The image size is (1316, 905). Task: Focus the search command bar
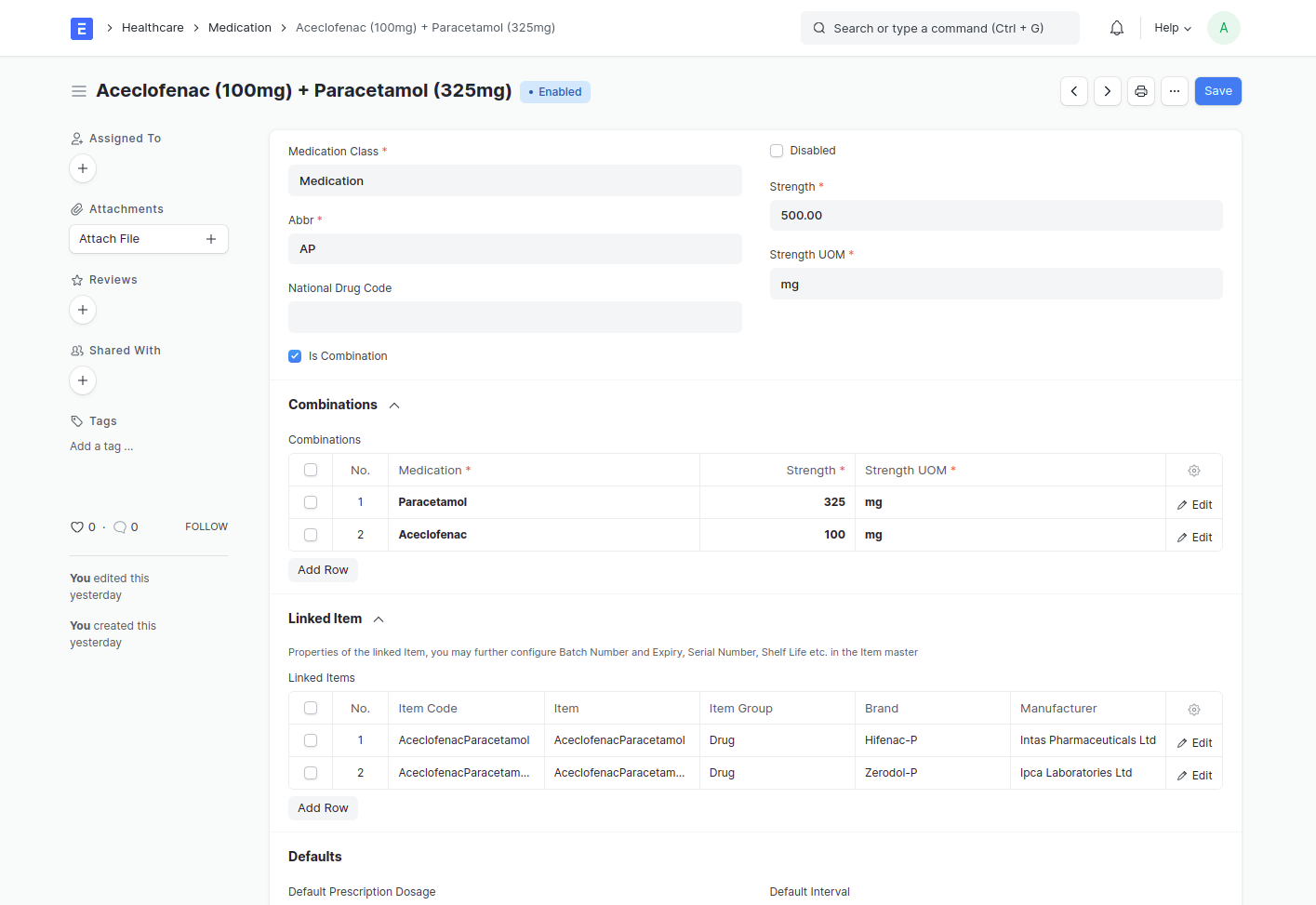click(x=940, y=28)
